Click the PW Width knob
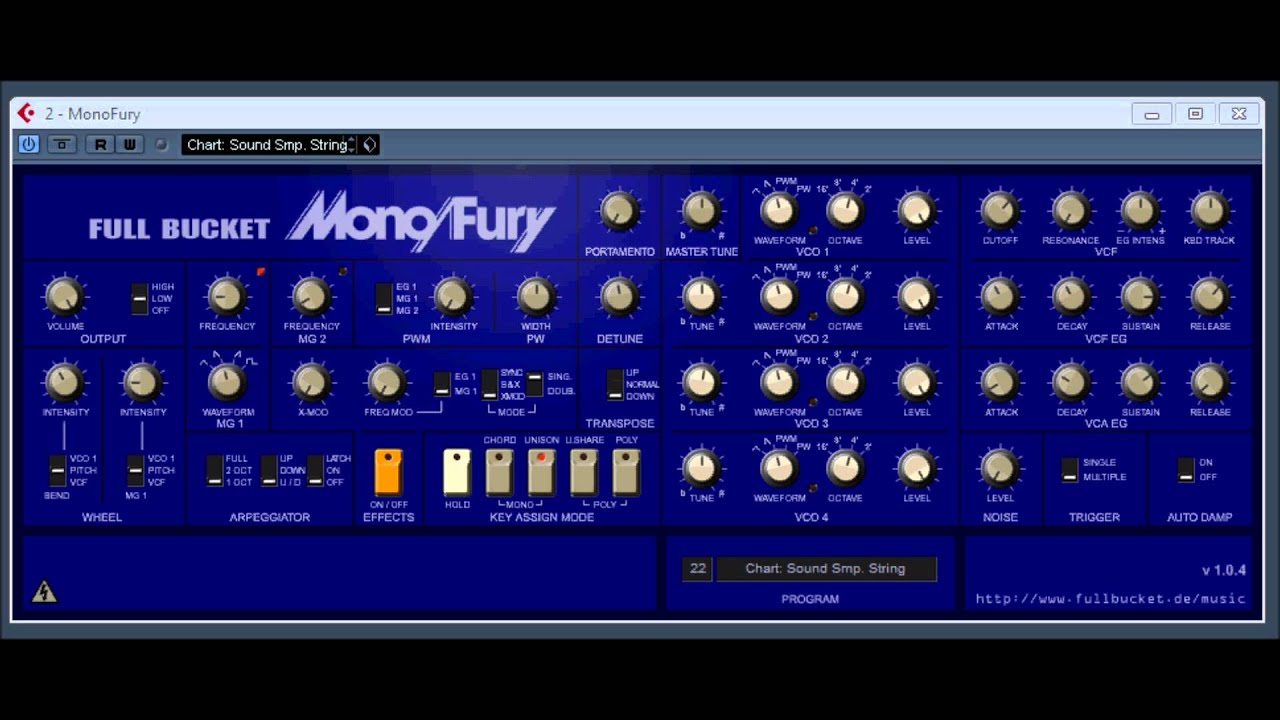1280x720 pixels. [x=536, y=296]
